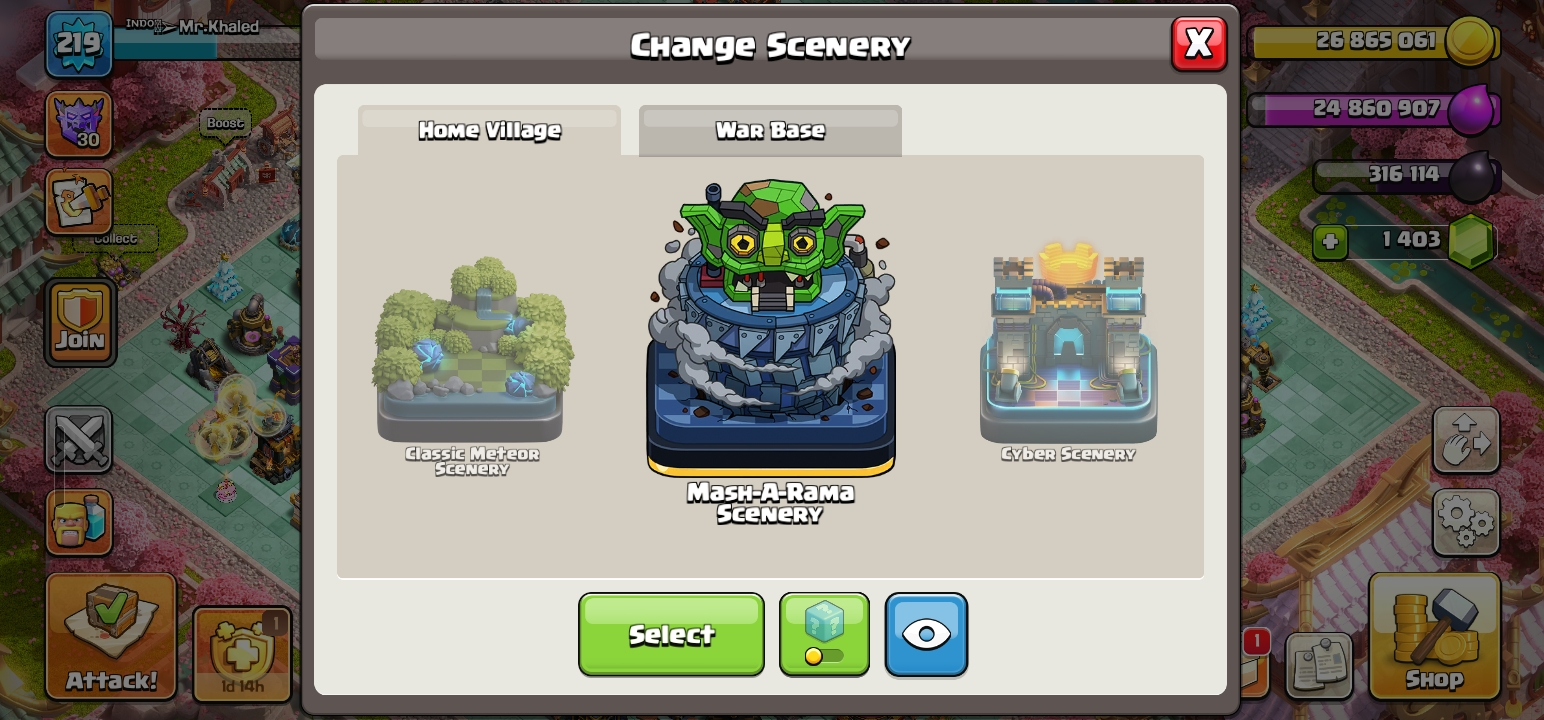
Task: Switch to the Home Village tab
Action: point(489,131)
